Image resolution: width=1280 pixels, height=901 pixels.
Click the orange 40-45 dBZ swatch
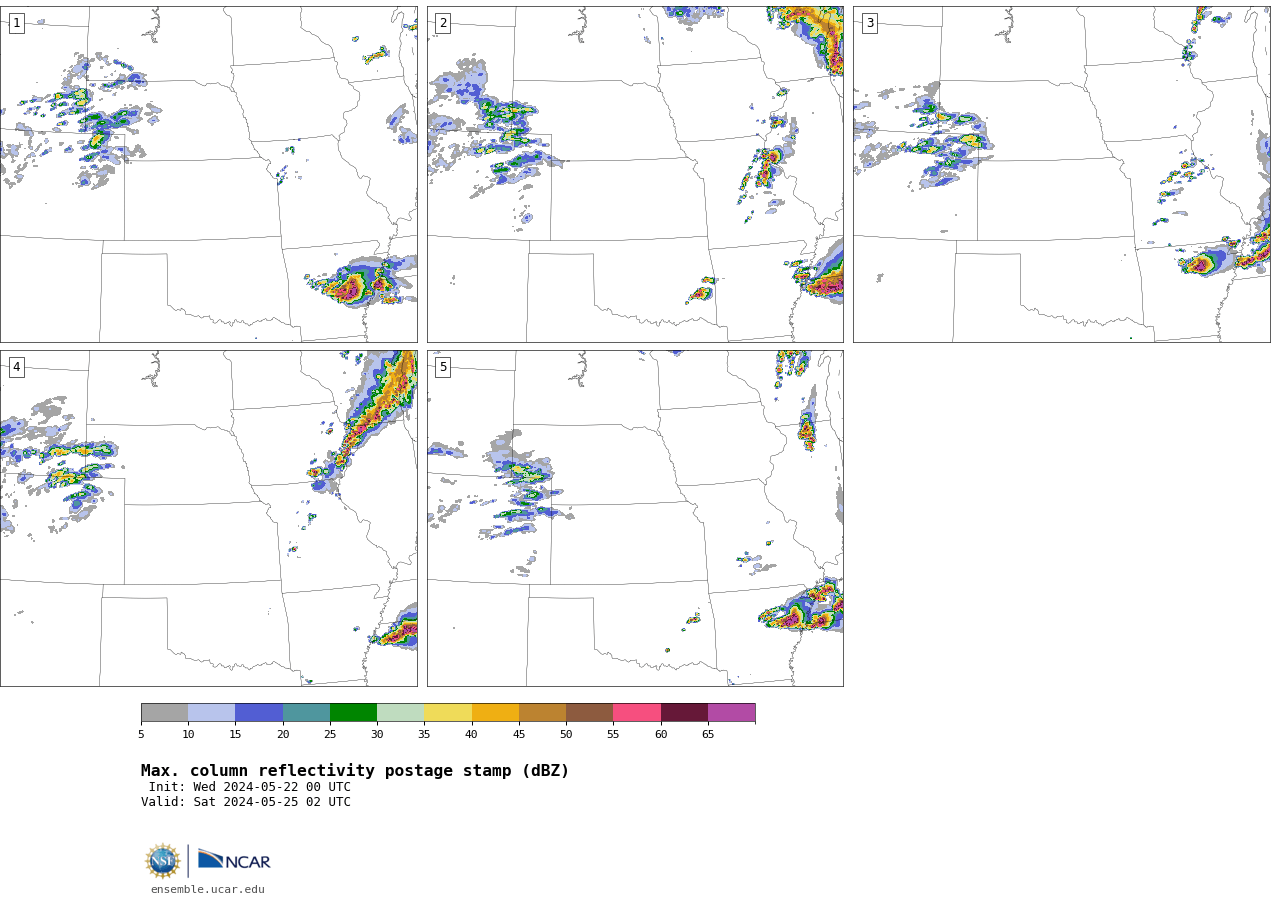click(495, 713)
